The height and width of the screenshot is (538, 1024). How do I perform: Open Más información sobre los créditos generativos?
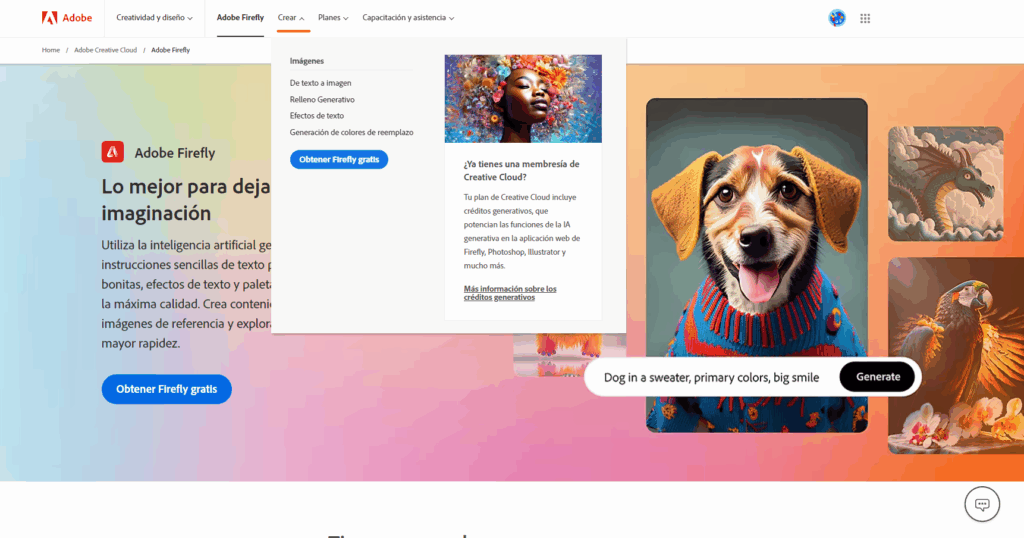tap(510, 293)
